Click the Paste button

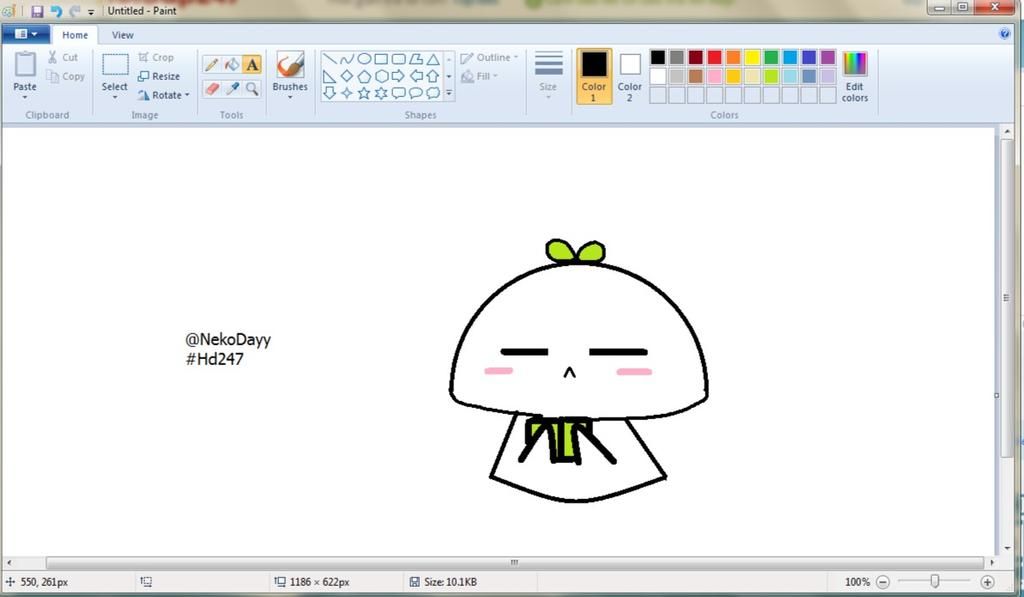(x=25, y=71)
